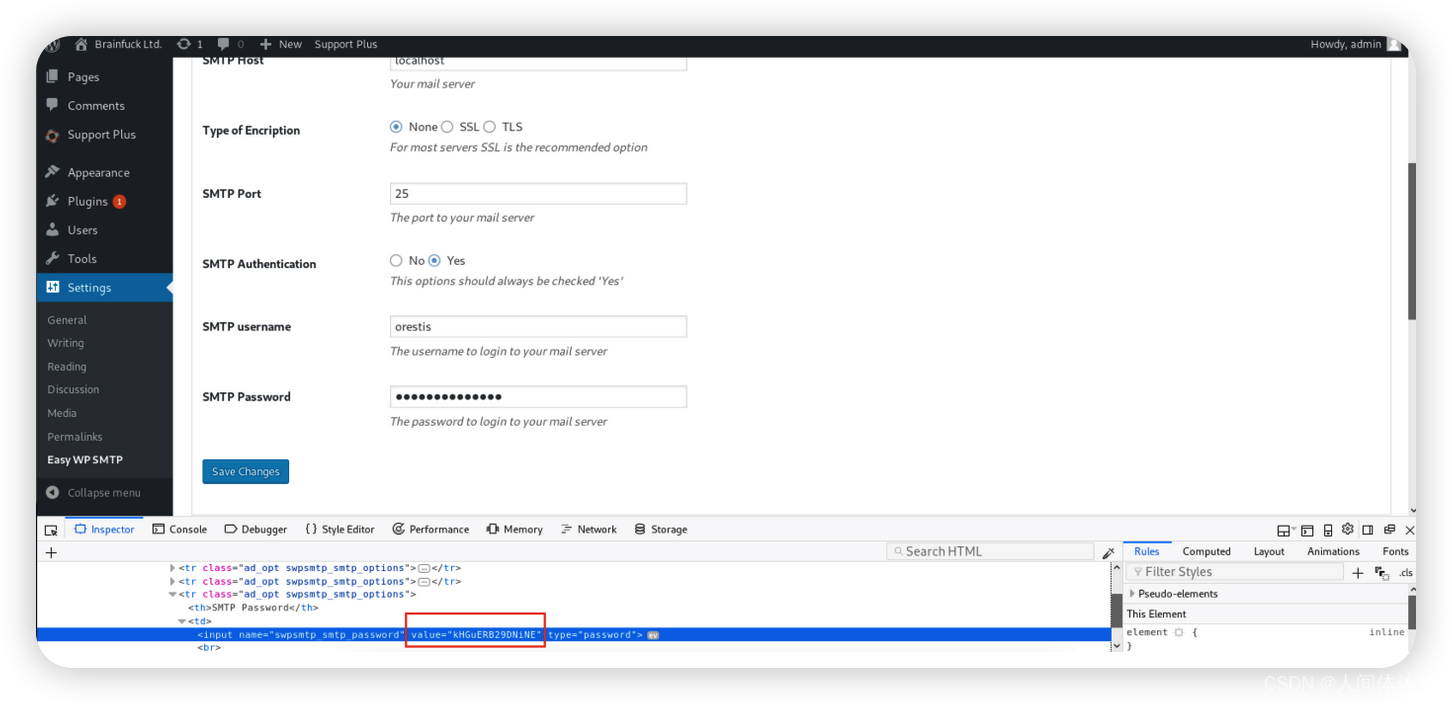
Task: Open devtools settings gear icon
Action: pos(1348,529)
